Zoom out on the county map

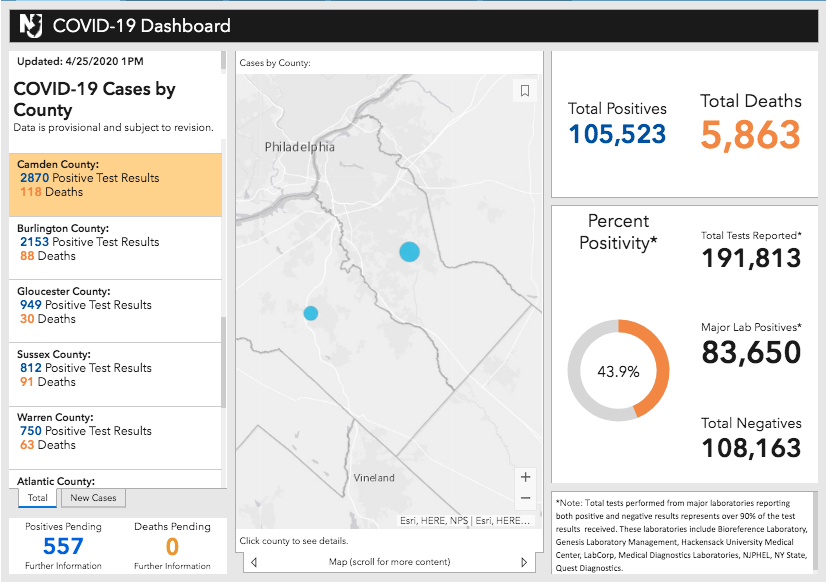click(526, 498)
